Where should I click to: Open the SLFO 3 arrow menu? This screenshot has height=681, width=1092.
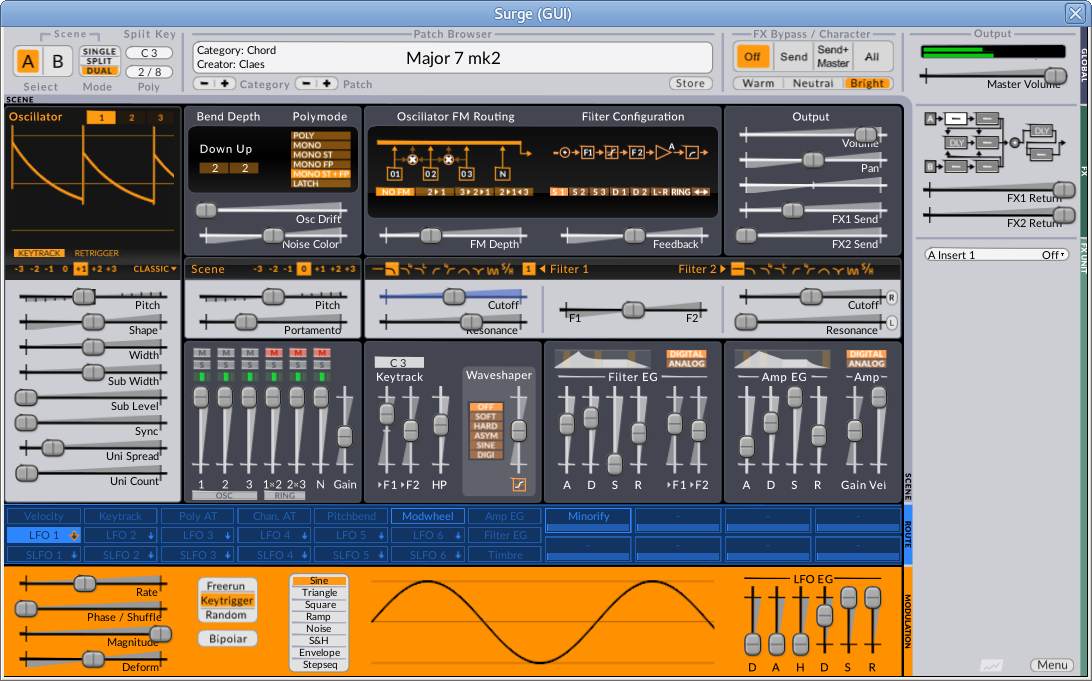227,555
